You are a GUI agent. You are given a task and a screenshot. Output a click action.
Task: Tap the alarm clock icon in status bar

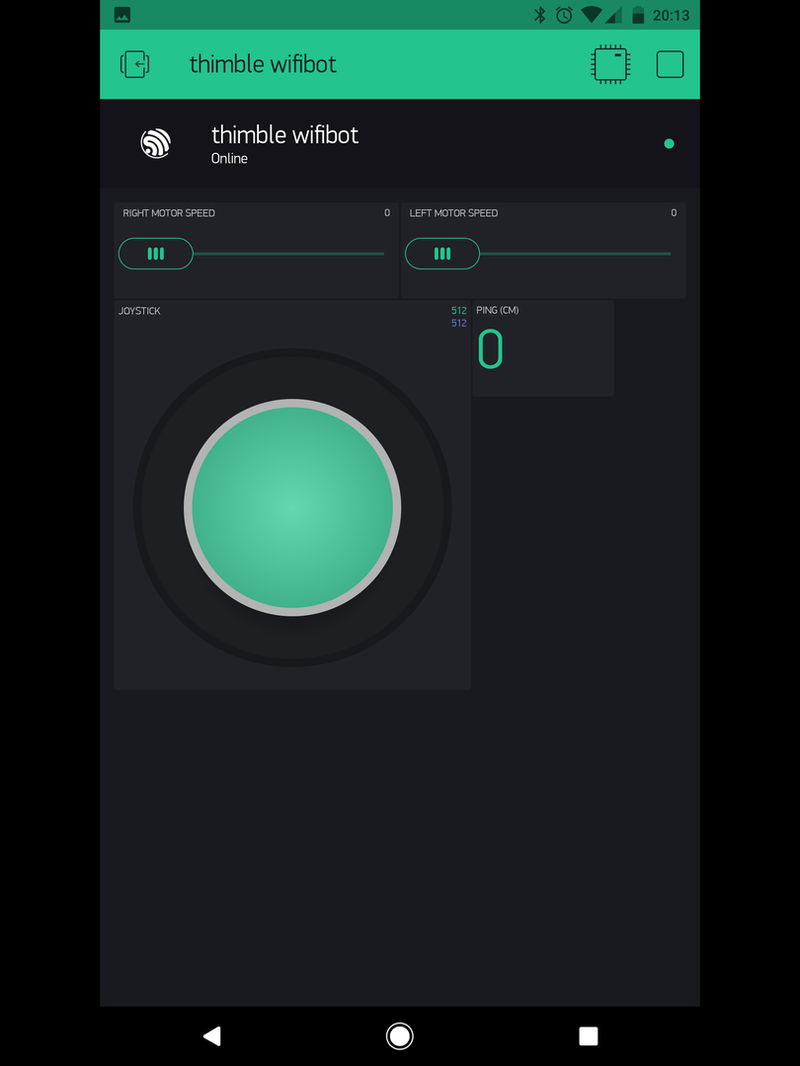pyautogui.click(x=563, y=15)
